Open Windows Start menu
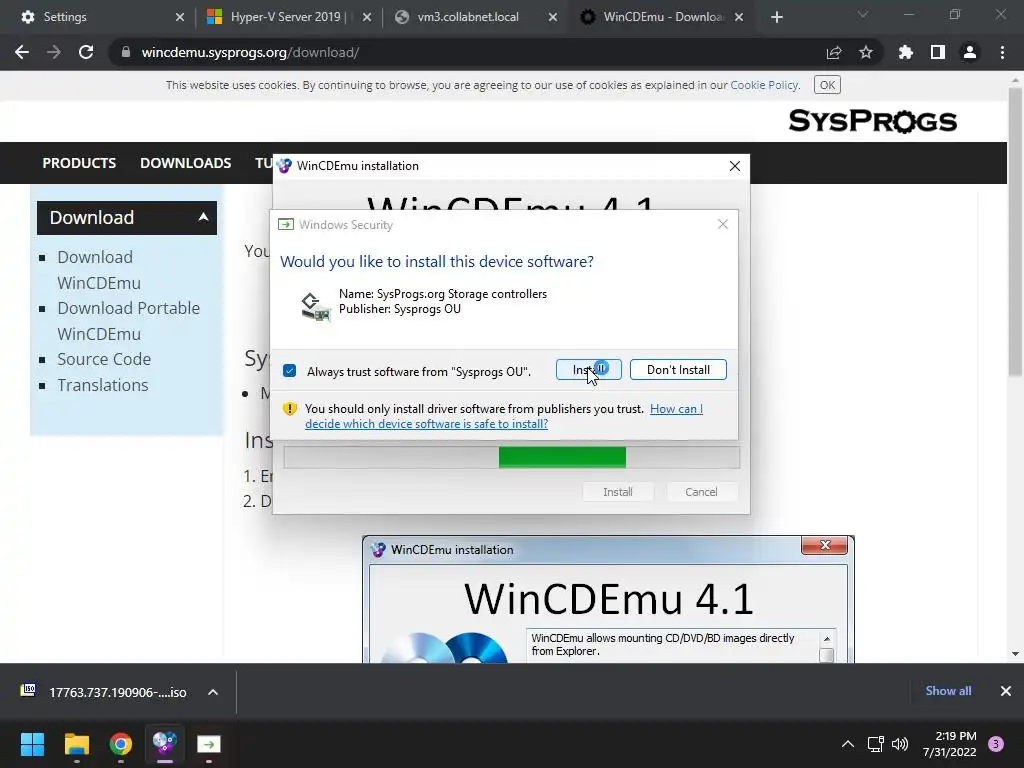Screen dimensions: 1024x768 click(32, 743)
